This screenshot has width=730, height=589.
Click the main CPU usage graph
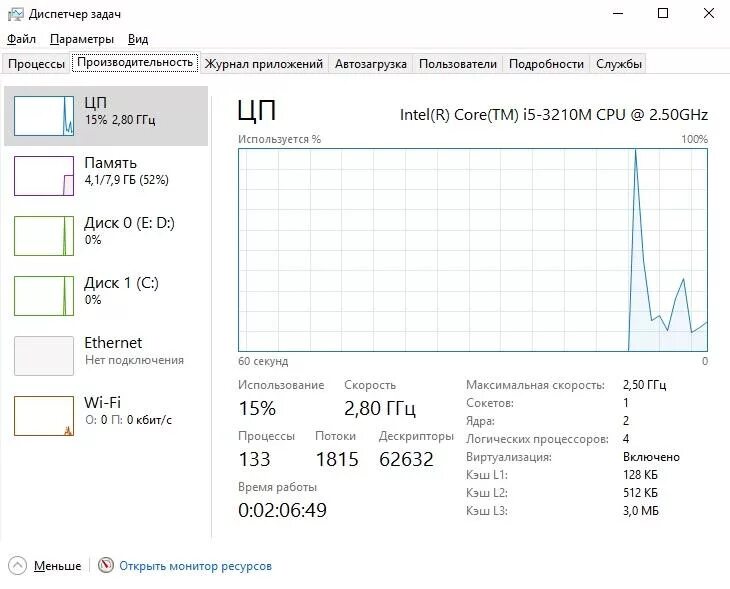[473, 250]
